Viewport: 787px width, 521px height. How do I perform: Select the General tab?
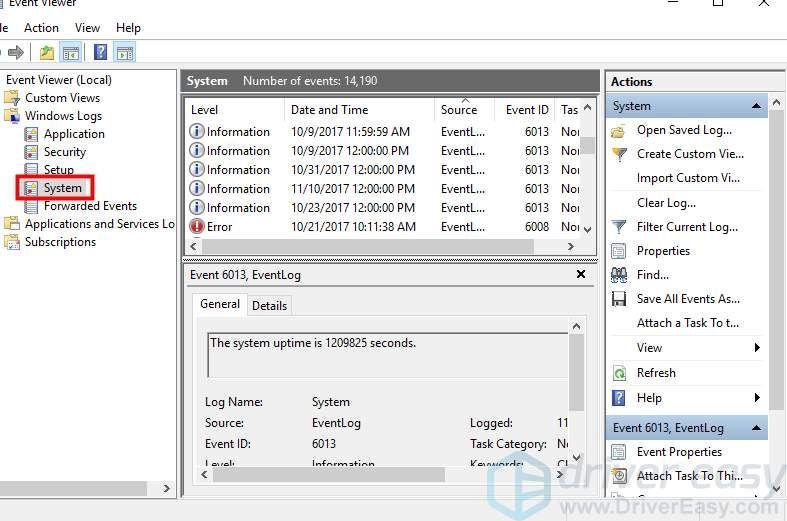pos(220,304)
